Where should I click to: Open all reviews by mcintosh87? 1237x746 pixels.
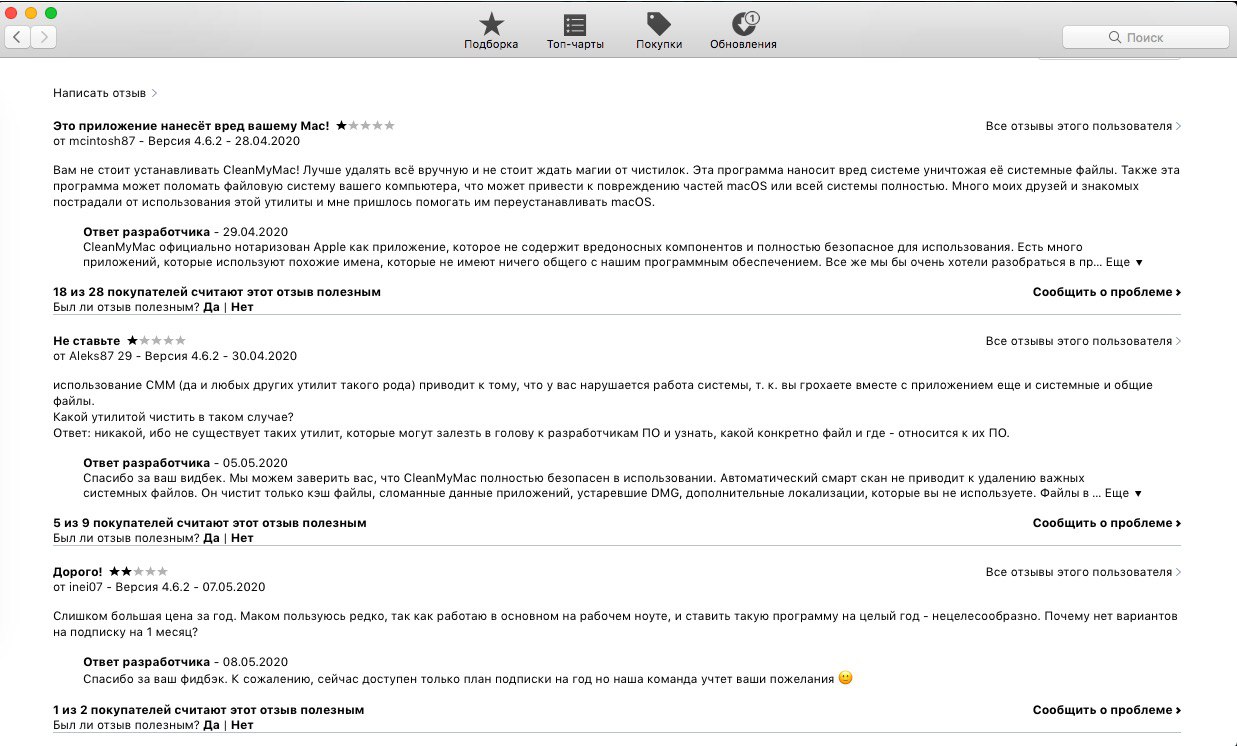1083,126
